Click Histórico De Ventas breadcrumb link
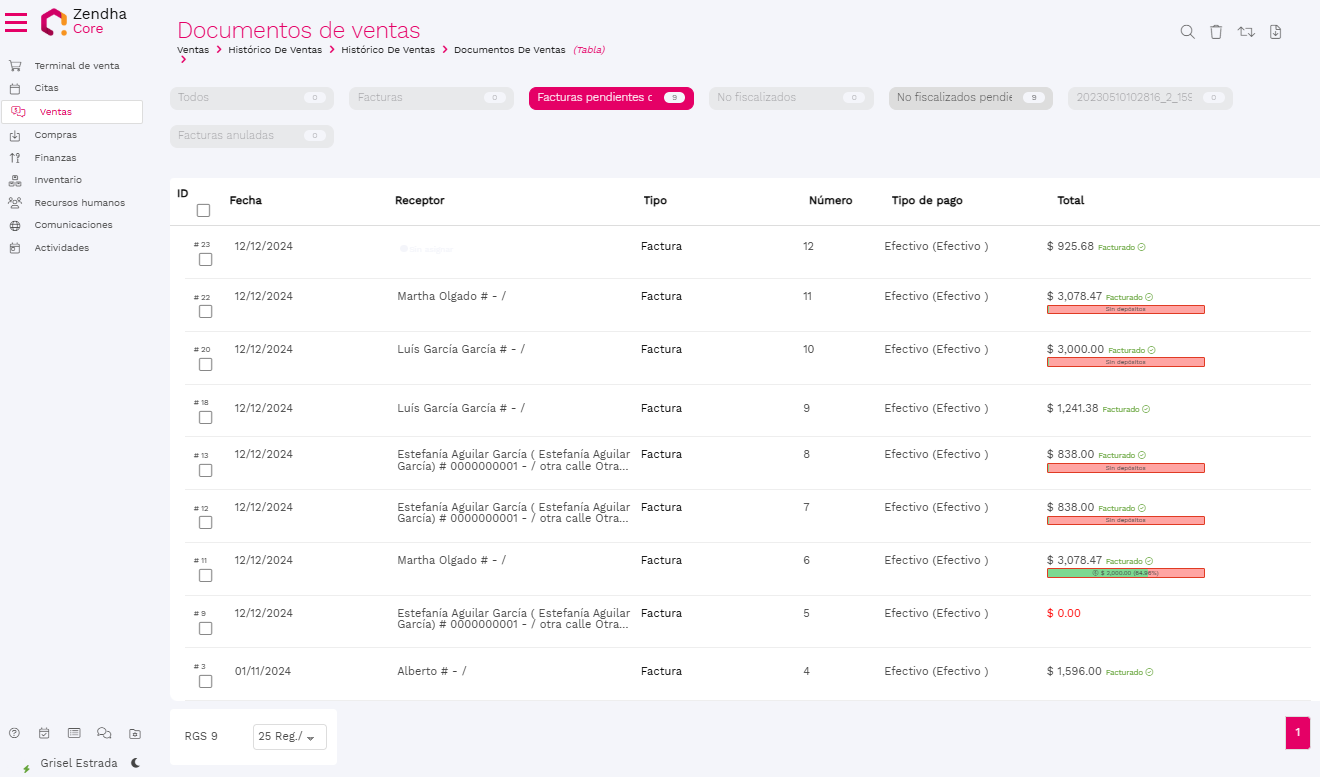The height and width of the screenshot is (777, 1320). coord(275,49)
